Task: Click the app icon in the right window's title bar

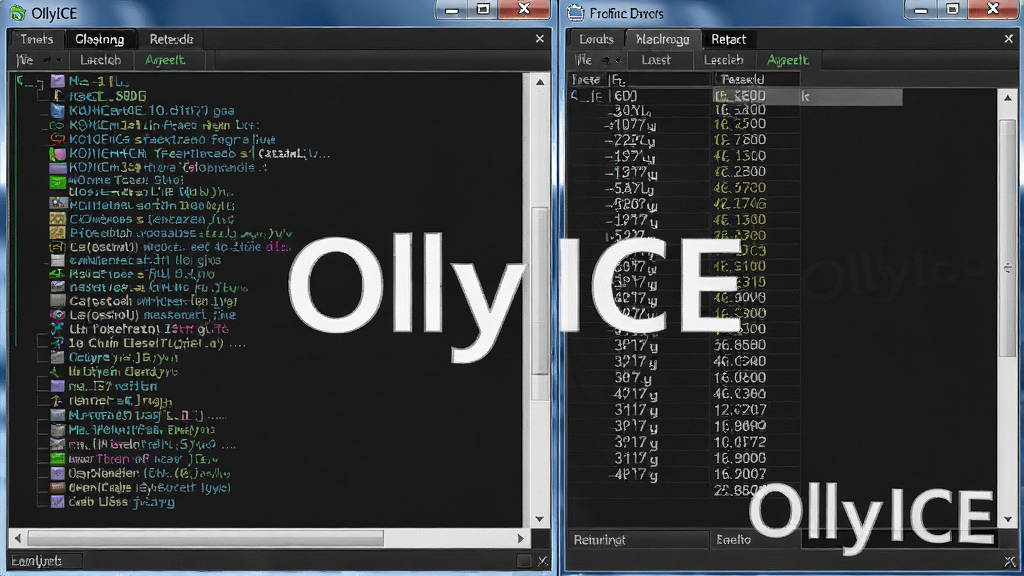Action: coord(575,12)
